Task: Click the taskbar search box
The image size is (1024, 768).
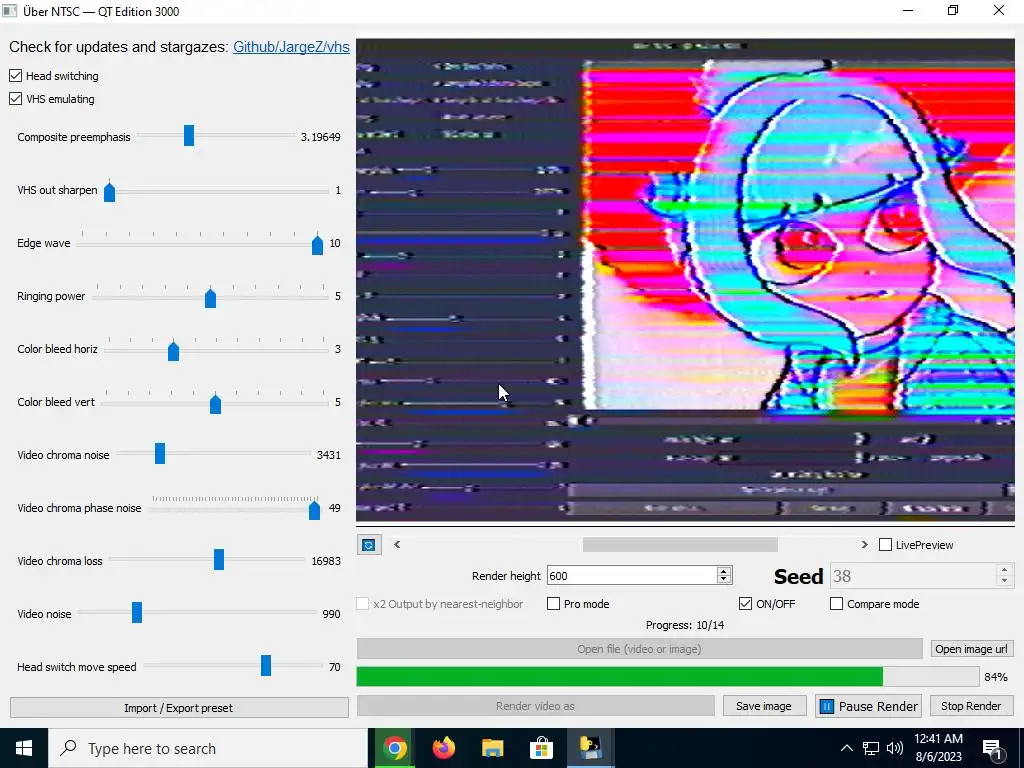Action: click(x=209, y=748)
